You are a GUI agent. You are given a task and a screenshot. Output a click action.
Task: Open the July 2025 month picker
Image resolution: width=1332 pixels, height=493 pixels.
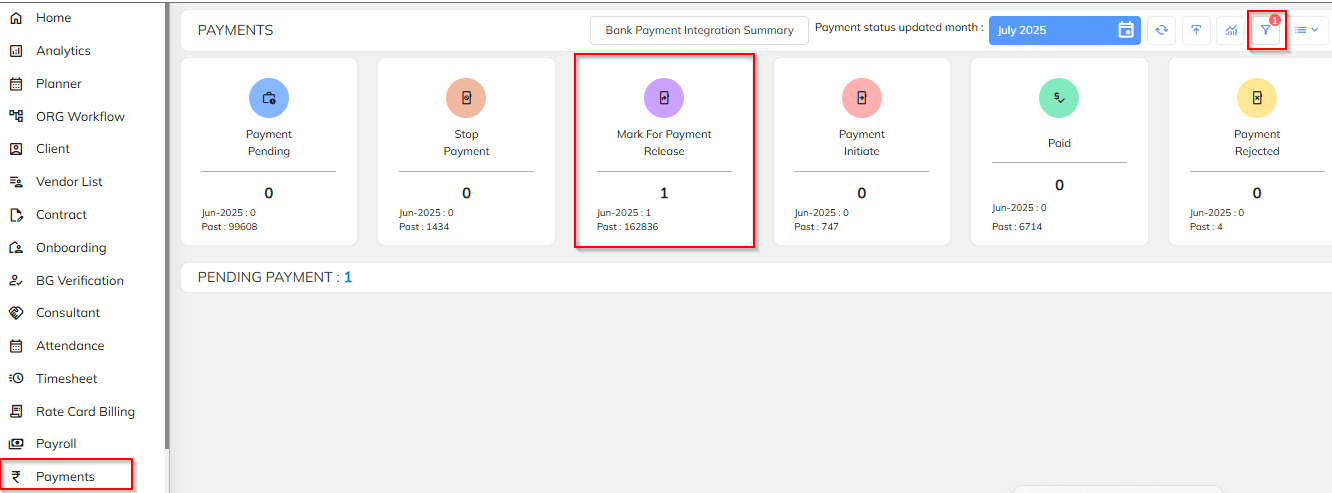click(x=1065, y=30)
